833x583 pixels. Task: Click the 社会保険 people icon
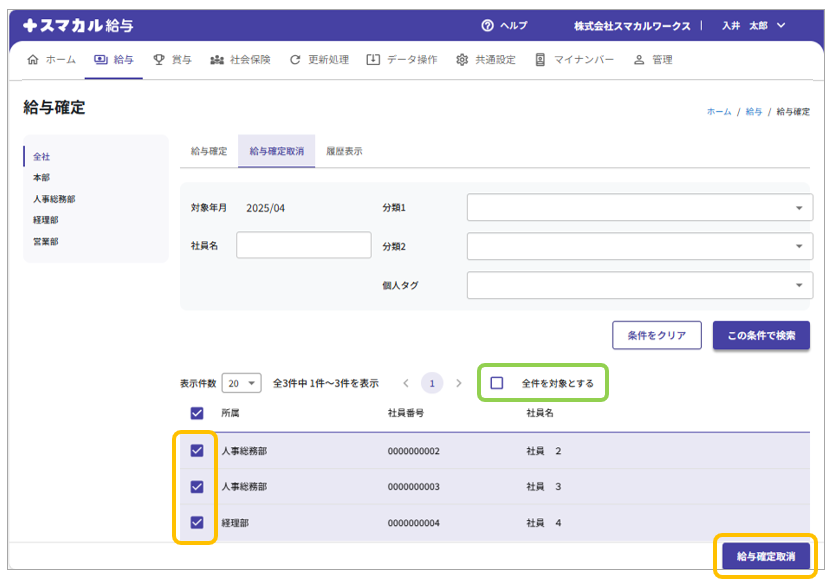[217, 60]
